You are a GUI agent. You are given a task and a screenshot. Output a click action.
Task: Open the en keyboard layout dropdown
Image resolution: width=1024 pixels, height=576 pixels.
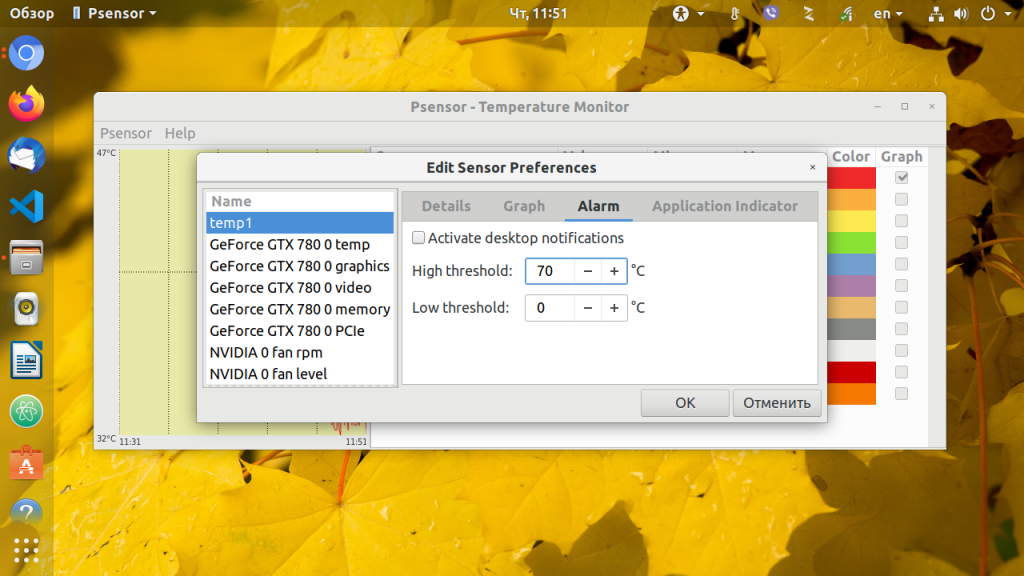(888, 13)
